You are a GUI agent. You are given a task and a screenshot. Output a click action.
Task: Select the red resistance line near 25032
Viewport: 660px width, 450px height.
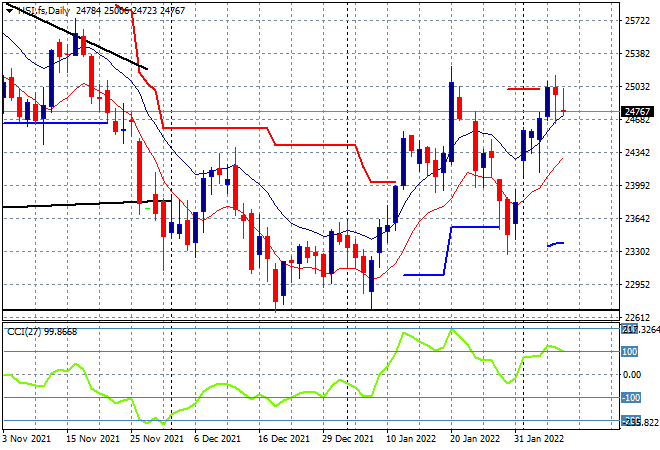523,89
